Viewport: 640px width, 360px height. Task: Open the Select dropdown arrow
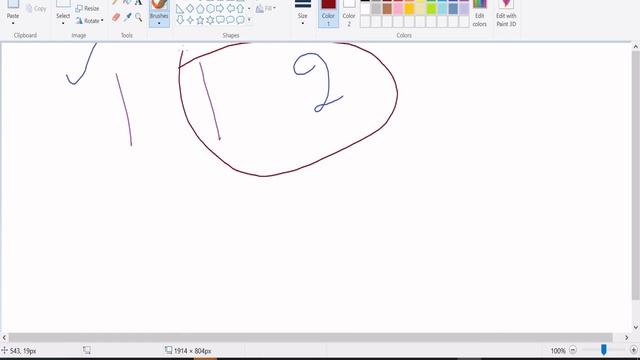[63, 23]
